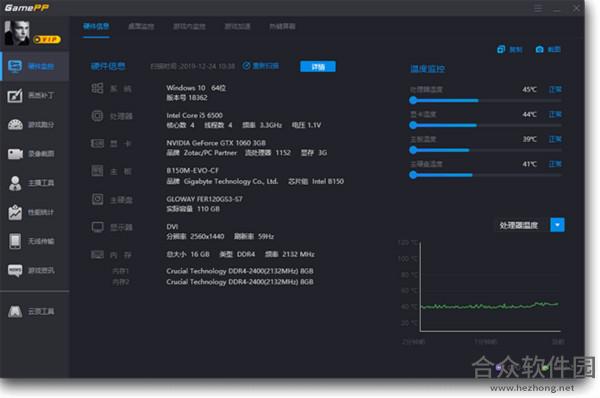
Task: Click the 处理器温度 chart selector field
Action: pos(522,225)
